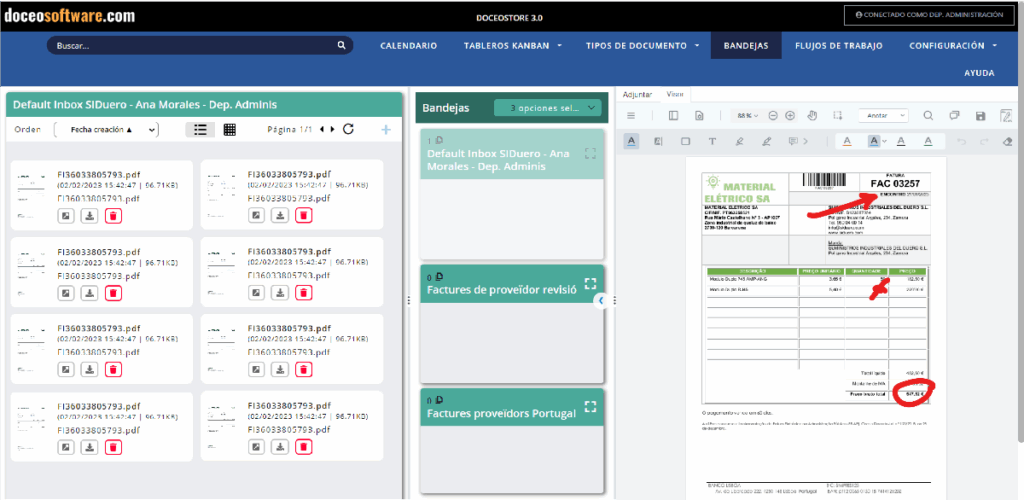The height and width of the screenshot is (500, 1024).
Task: Switch the inbox to list view
Action: click(200, 129)
